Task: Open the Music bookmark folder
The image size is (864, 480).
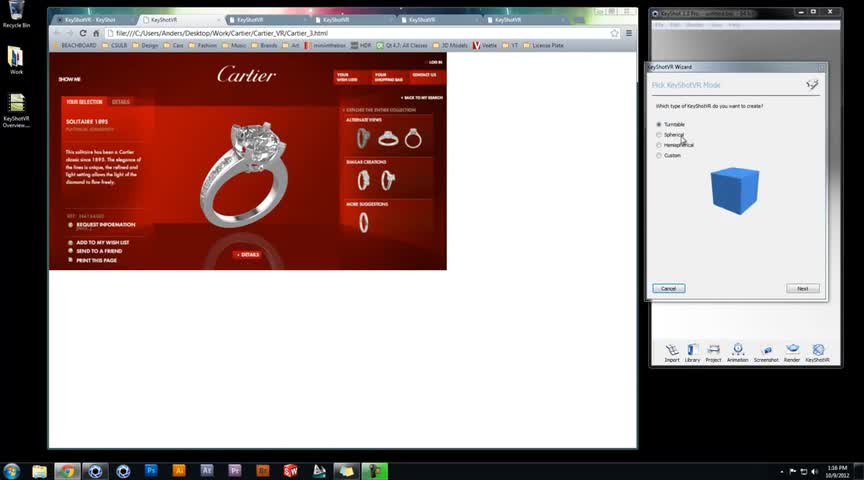Action: coord(234,46)
